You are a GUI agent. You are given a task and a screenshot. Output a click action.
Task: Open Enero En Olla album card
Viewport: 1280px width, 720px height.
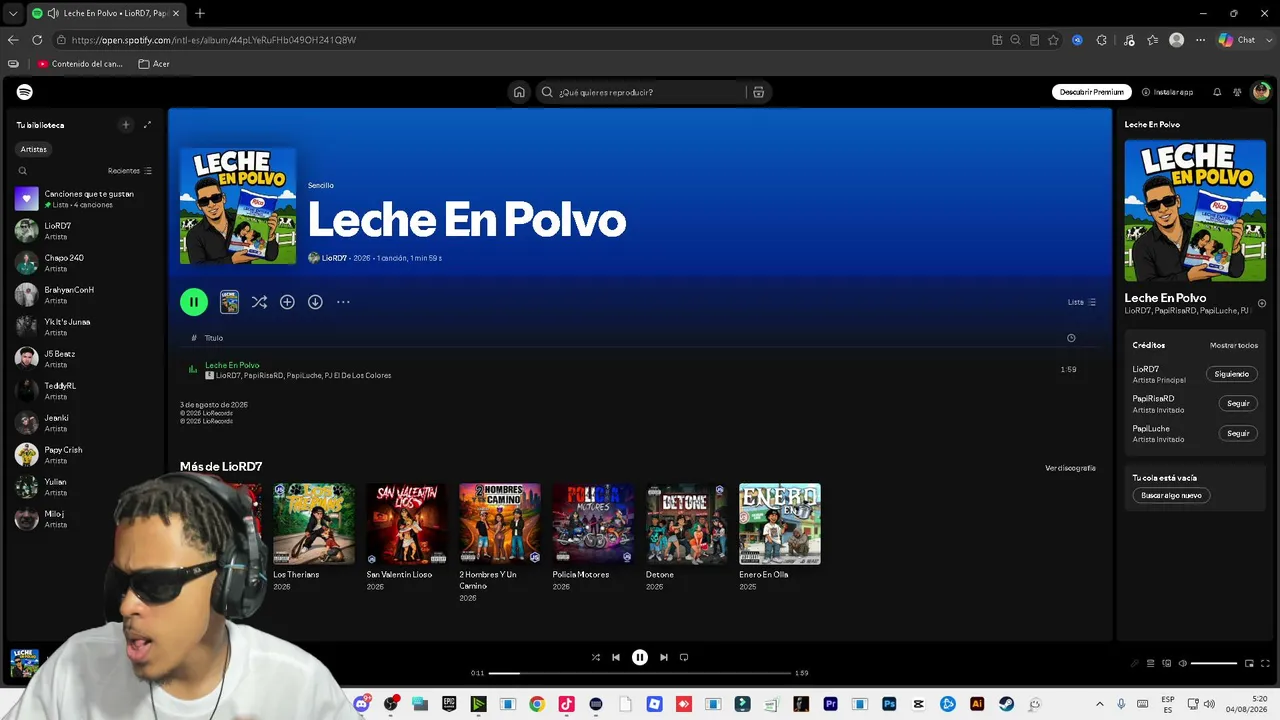(780, 538)
